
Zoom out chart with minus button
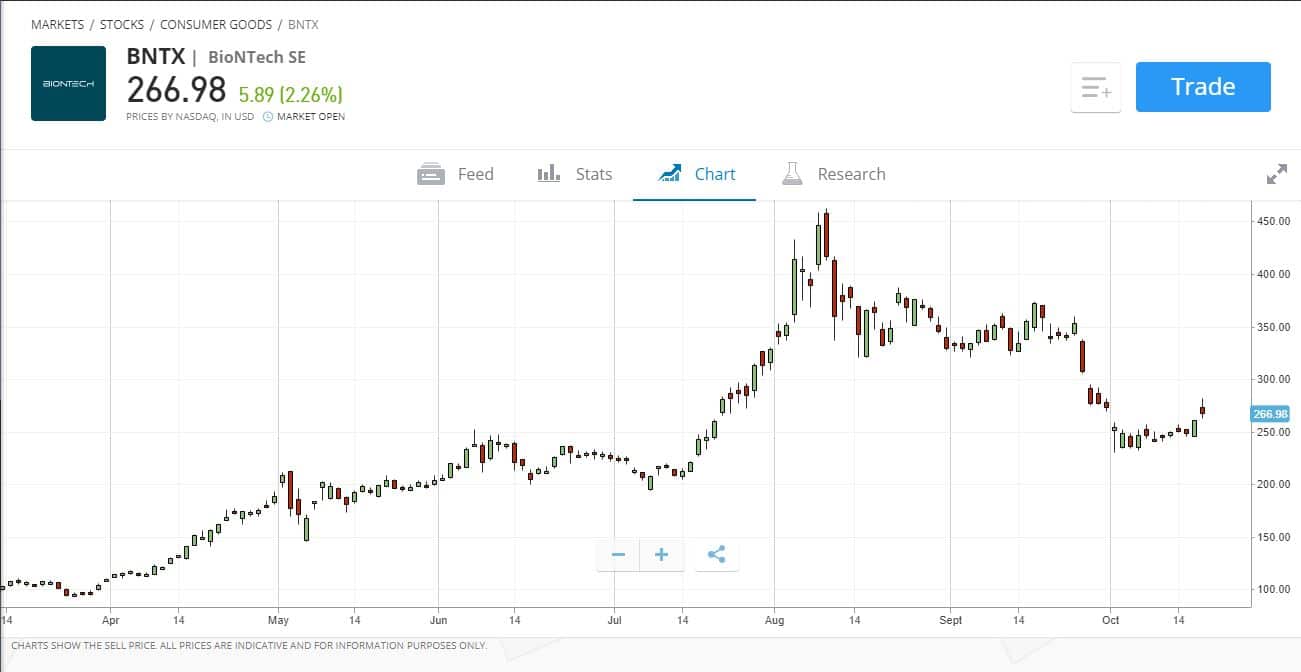click(x=619, y=555)
